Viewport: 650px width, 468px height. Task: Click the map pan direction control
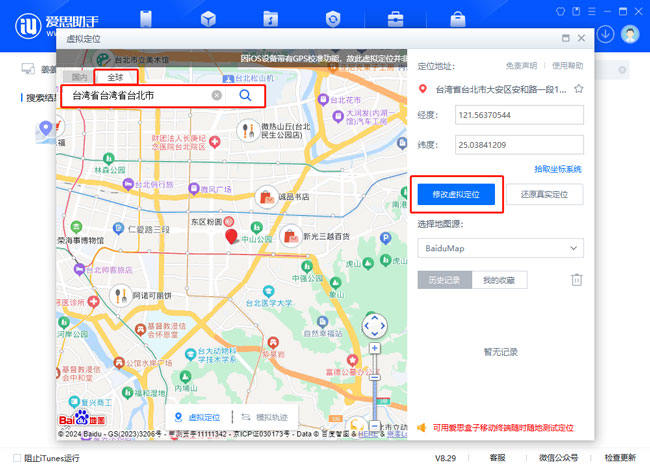(375, 326)
